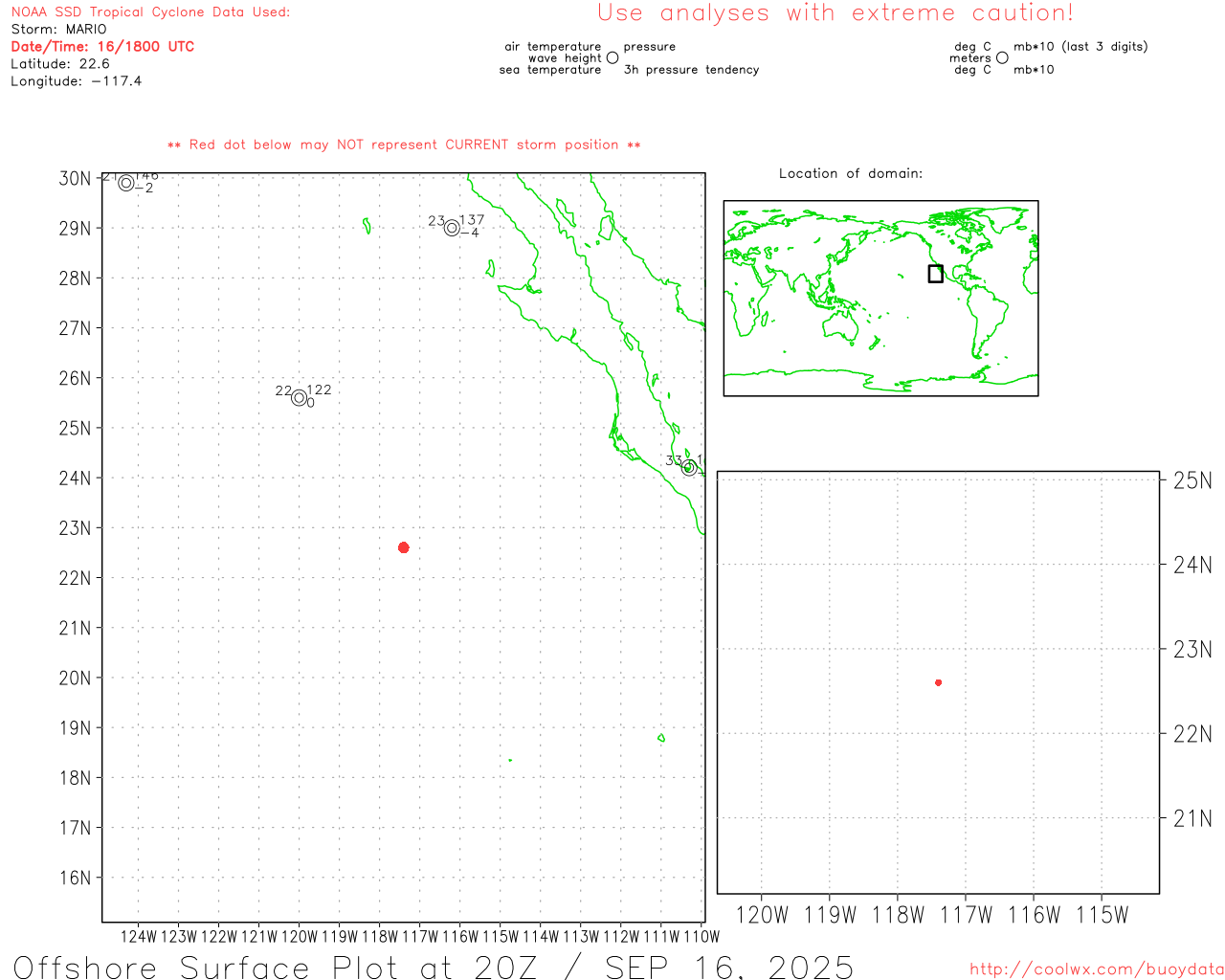Select buoy marker labeled 23 137 -4
The height and width of the screenshot is (980, 1225).
point(452,228)
